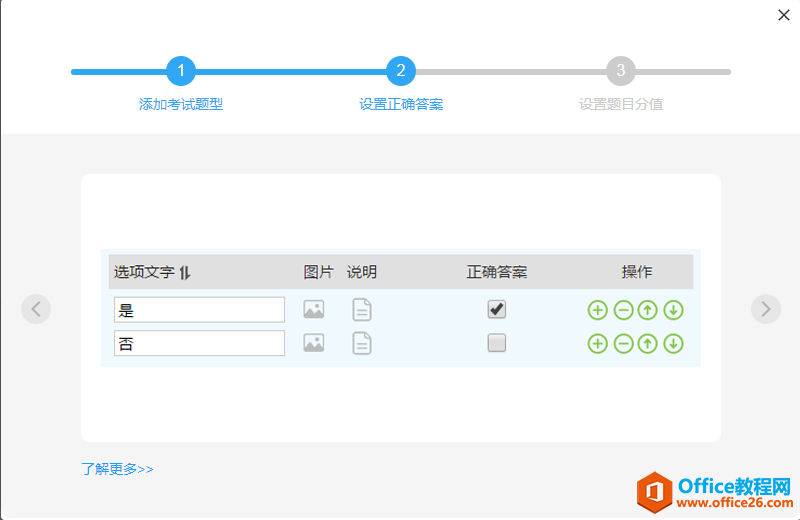Click the text field containing 否
Image resolution: width=800 pixels, height=520 pixels.
[x=199, y=343]
